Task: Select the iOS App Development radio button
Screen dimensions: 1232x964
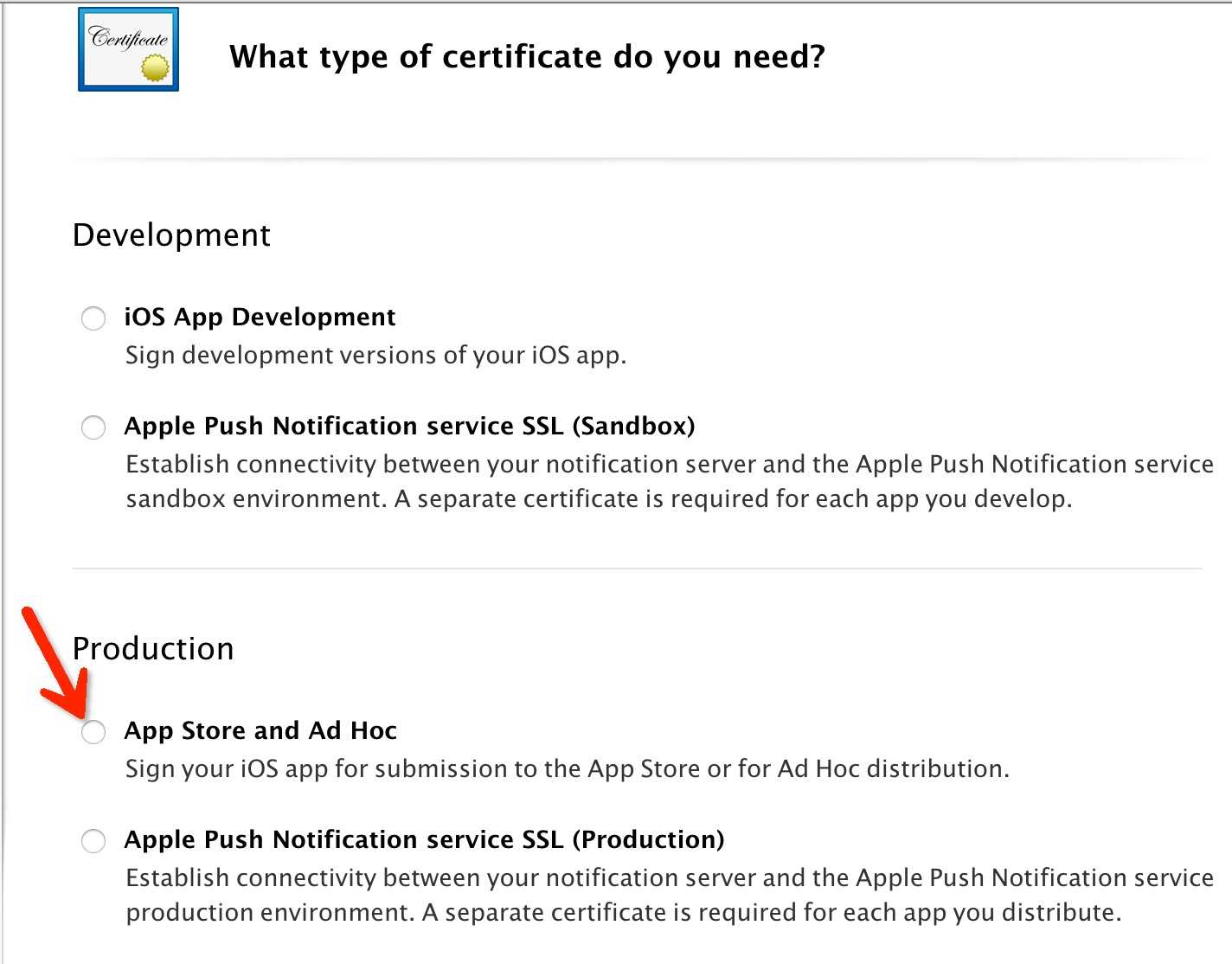Action: (93, 318)
